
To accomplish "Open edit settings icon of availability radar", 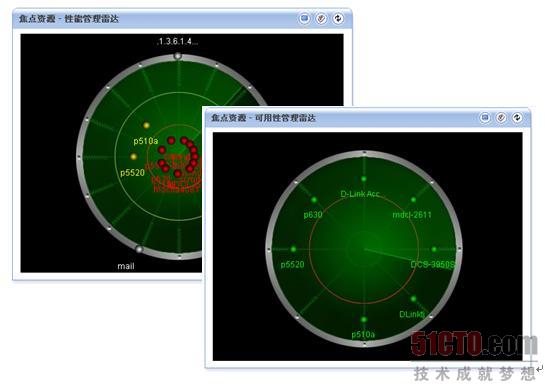I will 501,118.
